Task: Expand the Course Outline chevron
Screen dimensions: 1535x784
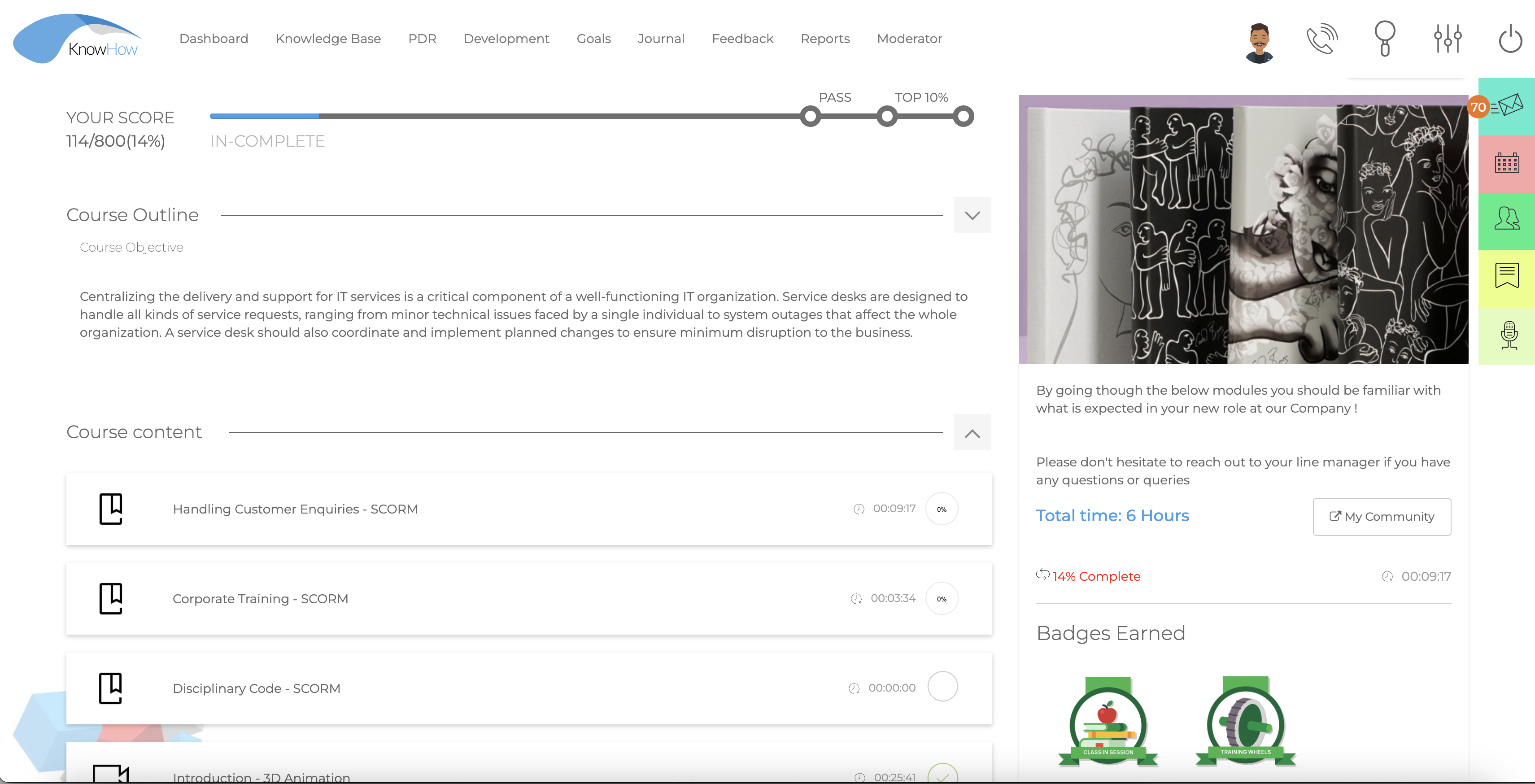Action: (x=972, y=215)
